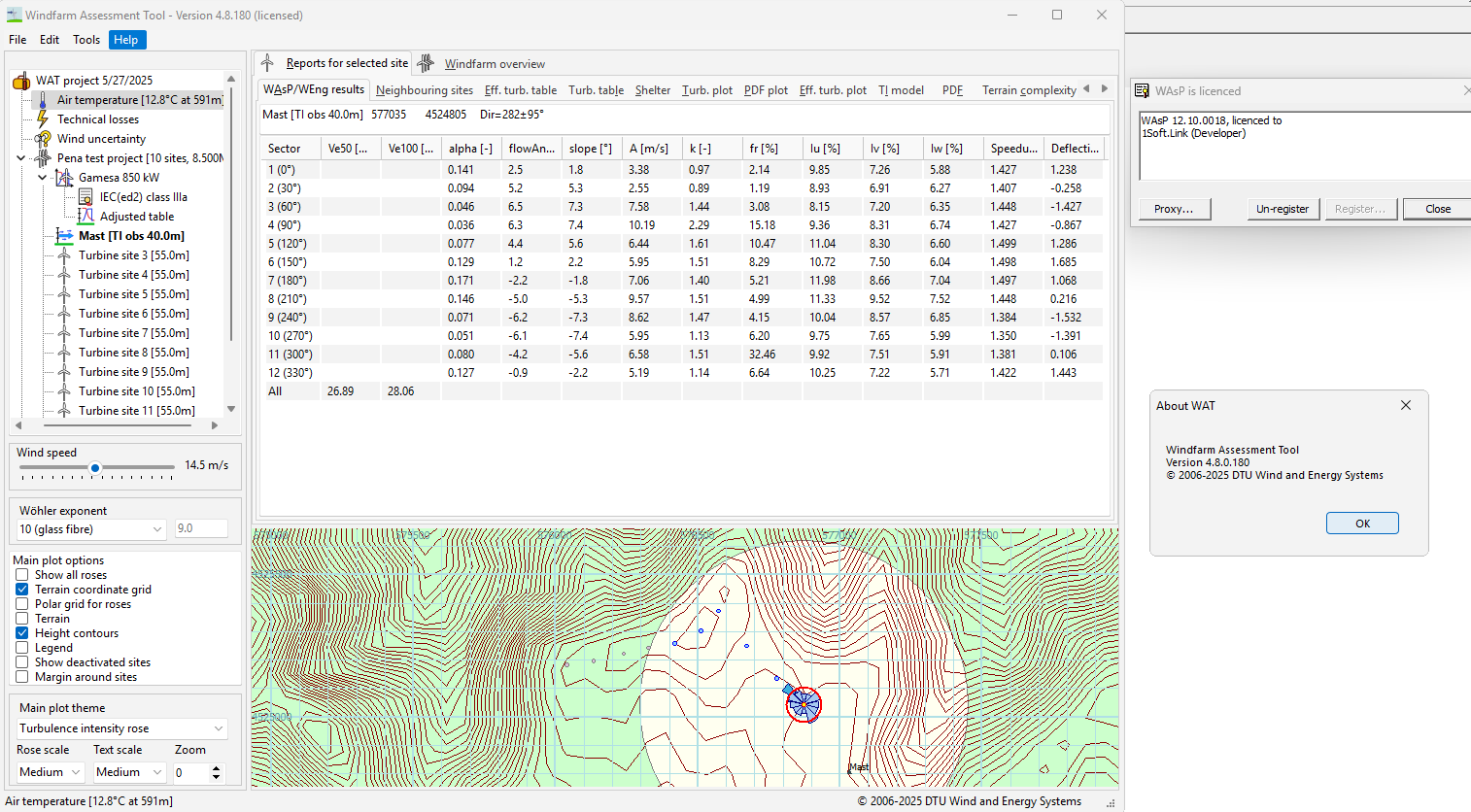Click the turbulence rose marker on the map
Screen dimensions: 1471x812
click(804, 704)
